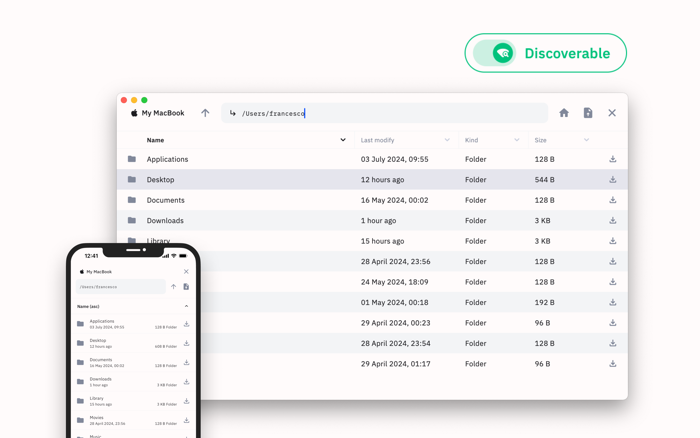Tap the up arrow in phone app
Image resolution: width=700 pixels, height=438 pixels.
tap(173, 287)
